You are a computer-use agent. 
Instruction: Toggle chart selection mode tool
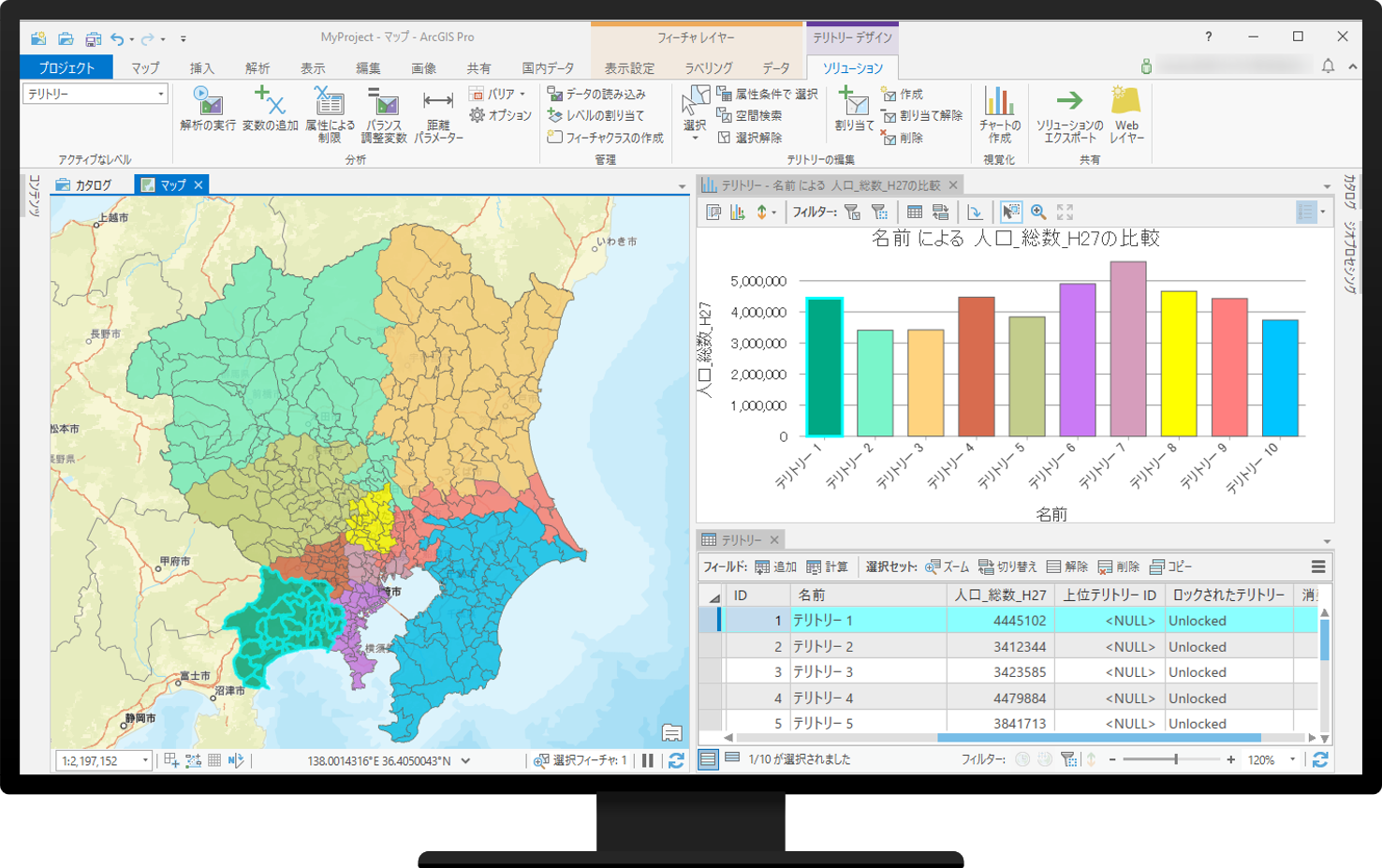pos(1011,213)
